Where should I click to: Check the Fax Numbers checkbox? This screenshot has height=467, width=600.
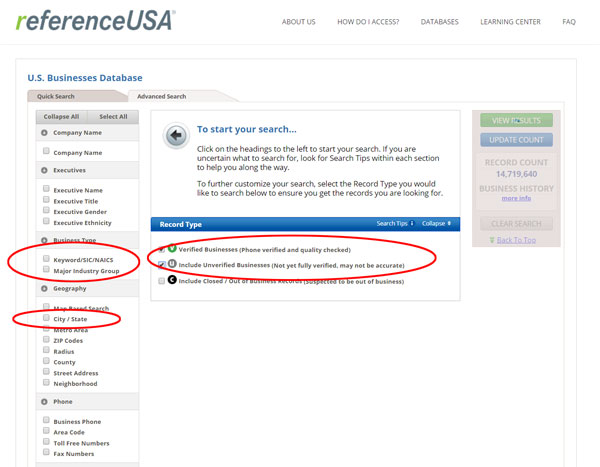[x=46, y=452]
